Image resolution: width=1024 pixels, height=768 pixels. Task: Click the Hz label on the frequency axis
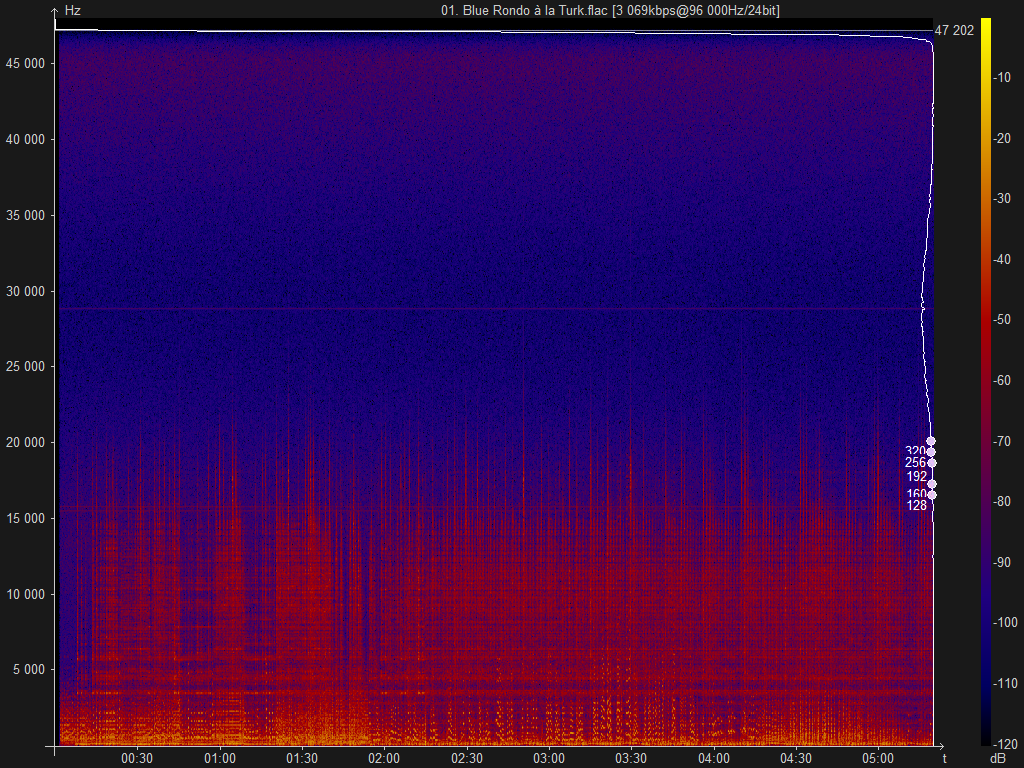pos(72,10)
